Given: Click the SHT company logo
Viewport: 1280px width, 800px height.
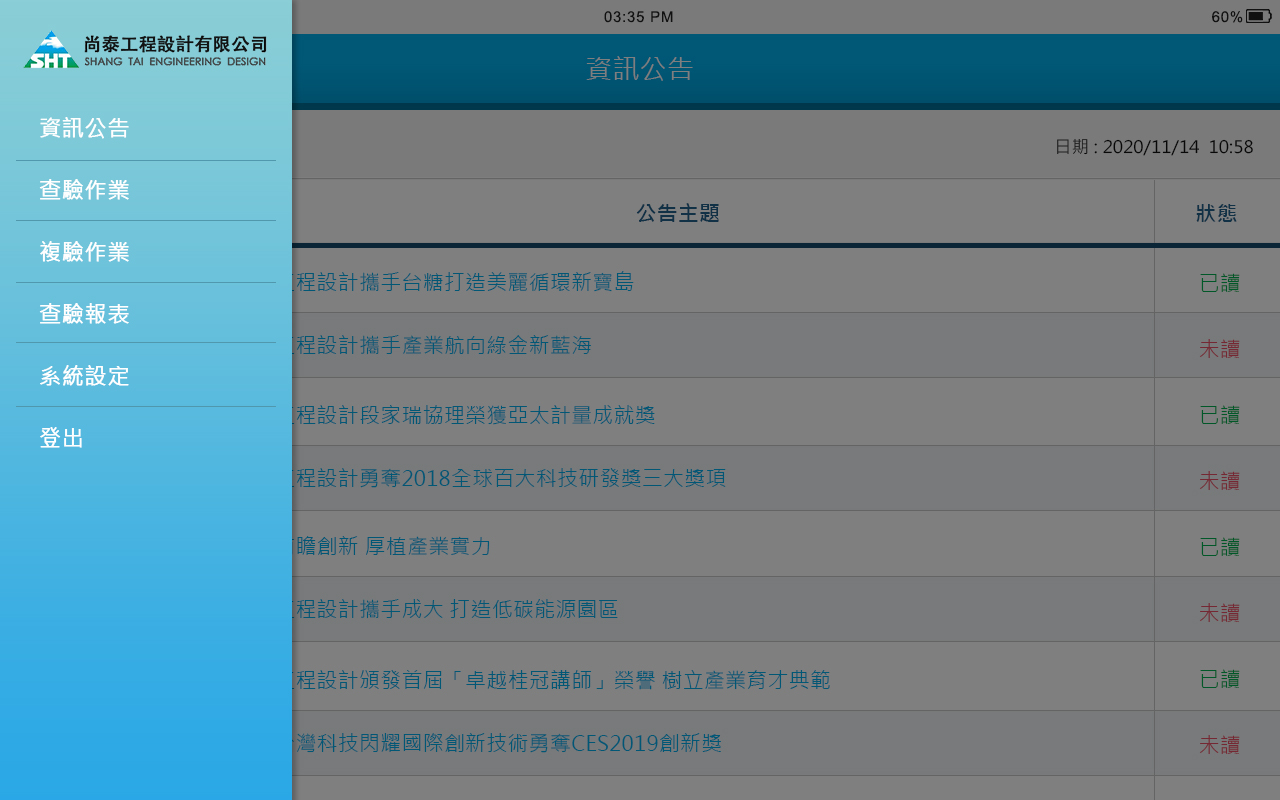Looking at the screenshot, I should pyautogui.click(x=146, y=49).
